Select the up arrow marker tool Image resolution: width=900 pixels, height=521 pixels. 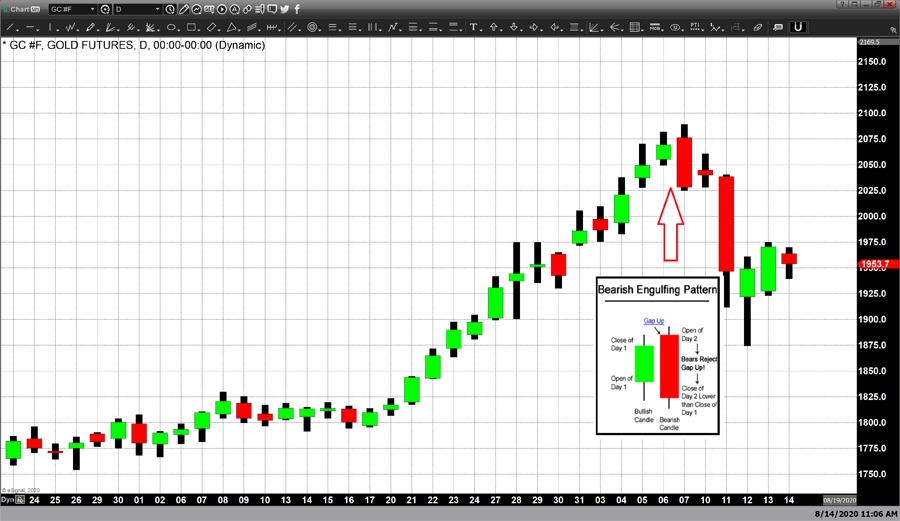tap(494, 27)
